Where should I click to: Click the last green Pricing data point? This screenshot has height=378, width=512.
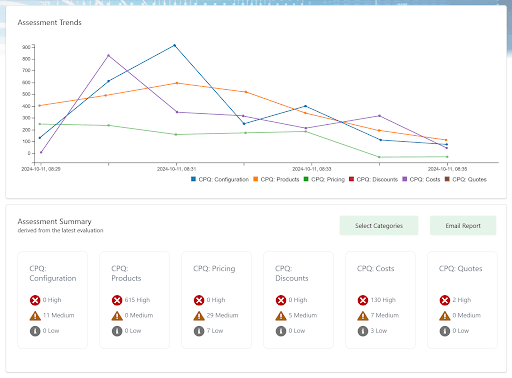coord(447,157)
